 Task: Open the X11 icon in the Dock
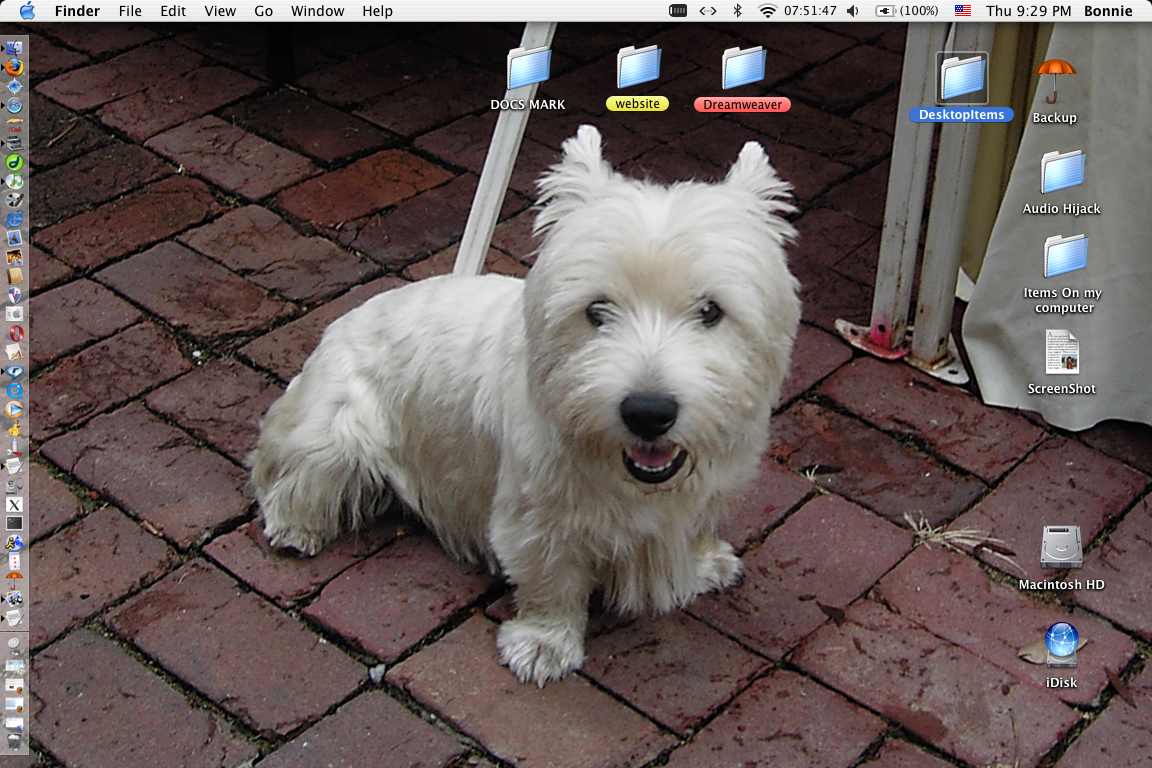click(14, 504)
